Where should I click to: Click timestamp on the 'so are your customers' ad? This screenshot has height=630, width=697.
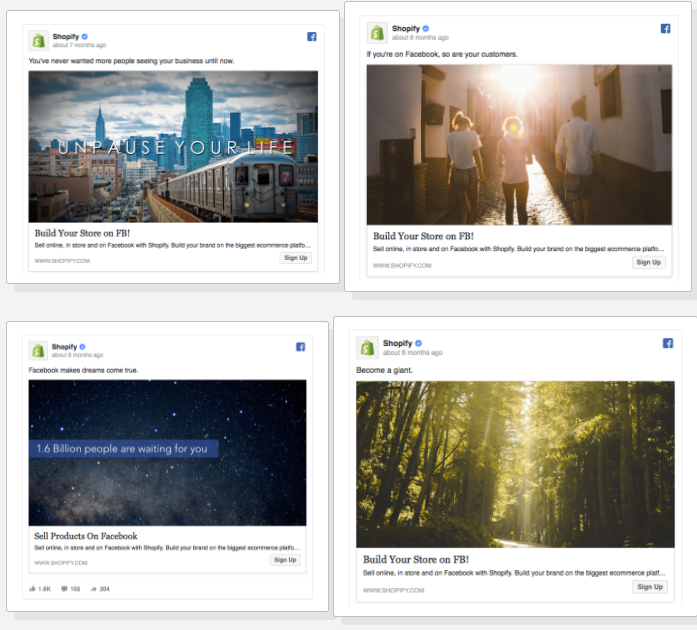[x=420, y=37]
